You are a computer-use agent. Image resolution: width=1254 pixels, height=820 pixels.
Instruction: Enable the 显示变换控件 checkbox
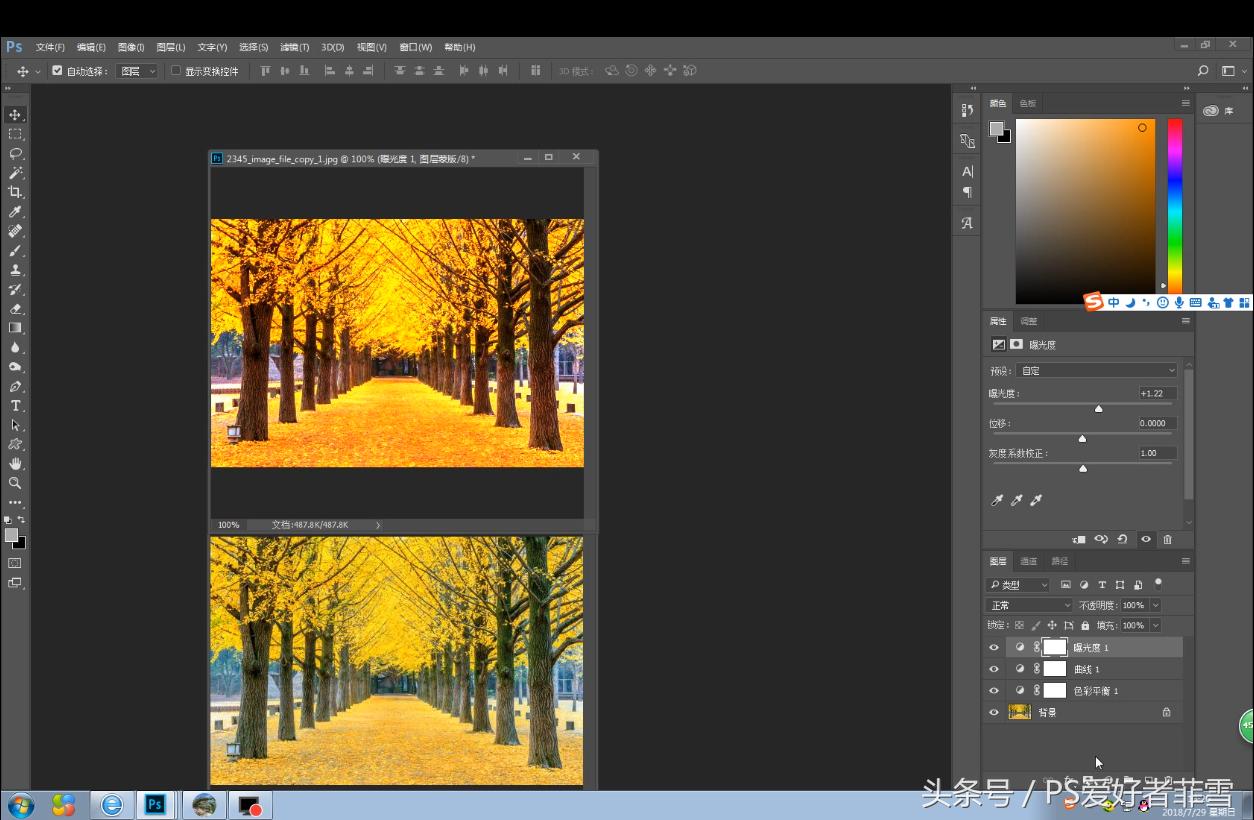(176, 71)
